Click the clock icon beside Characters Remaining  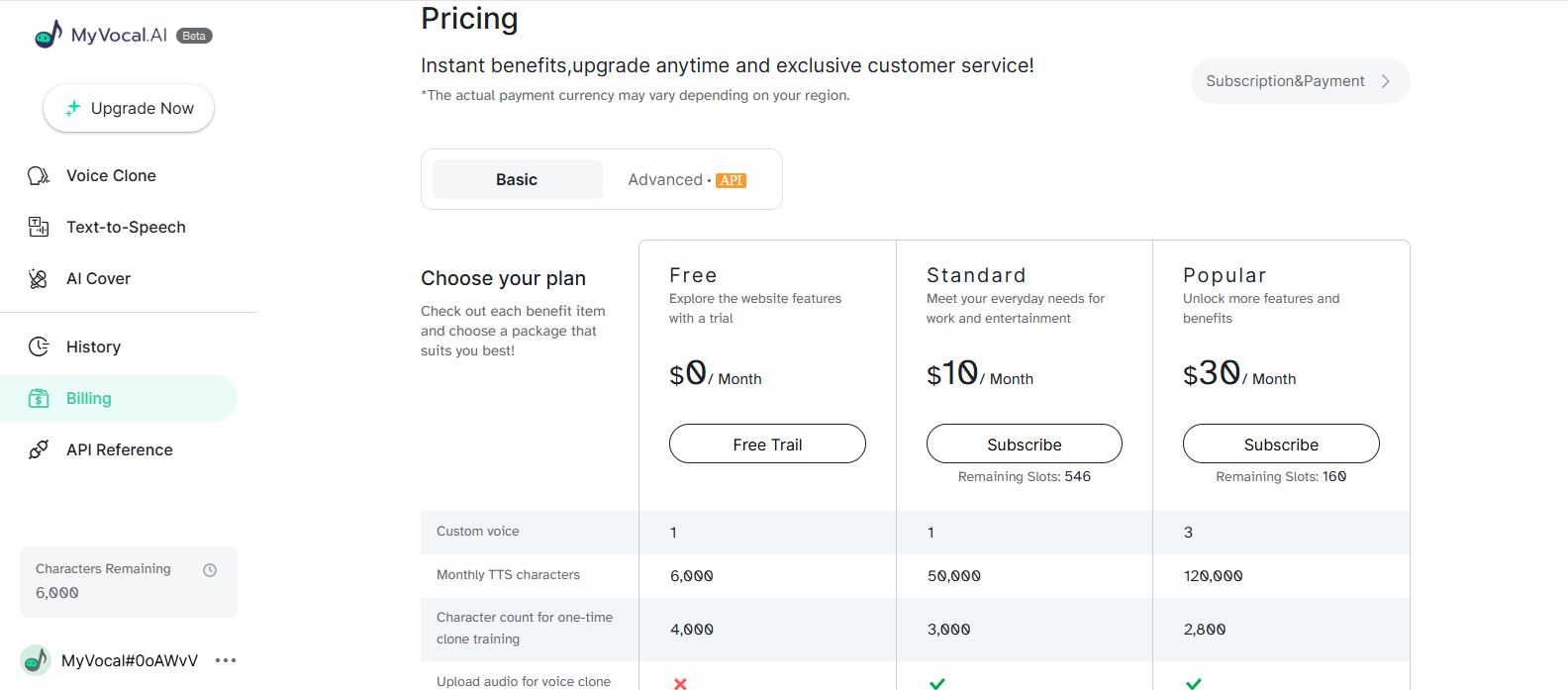click(x=210, y=570)
